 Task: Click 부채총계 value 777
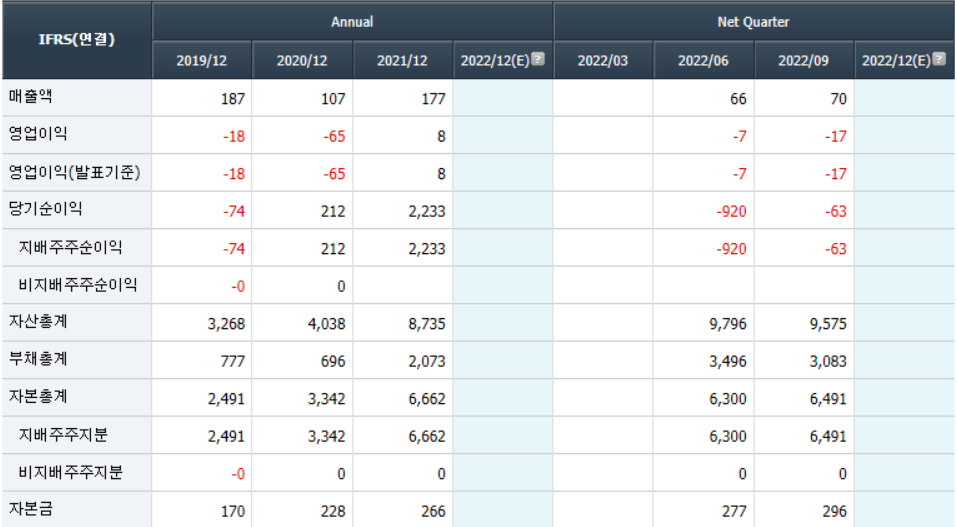tap(233, 362)
